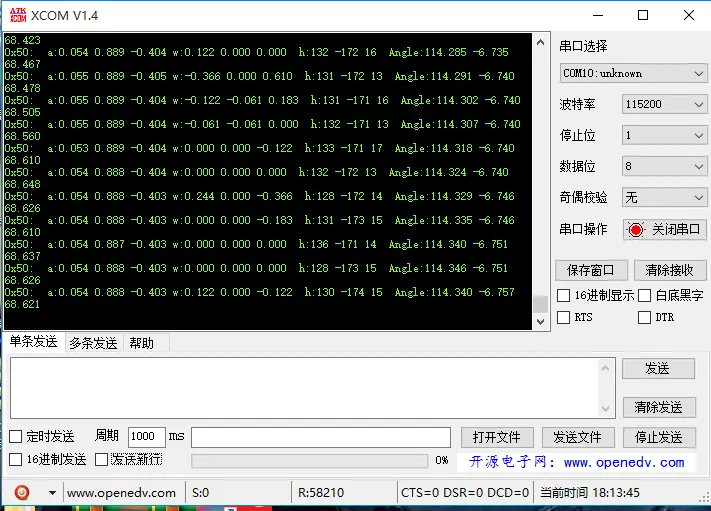711x511 pixels.
Task: Click the file path input field
Action: click(321, 438)
